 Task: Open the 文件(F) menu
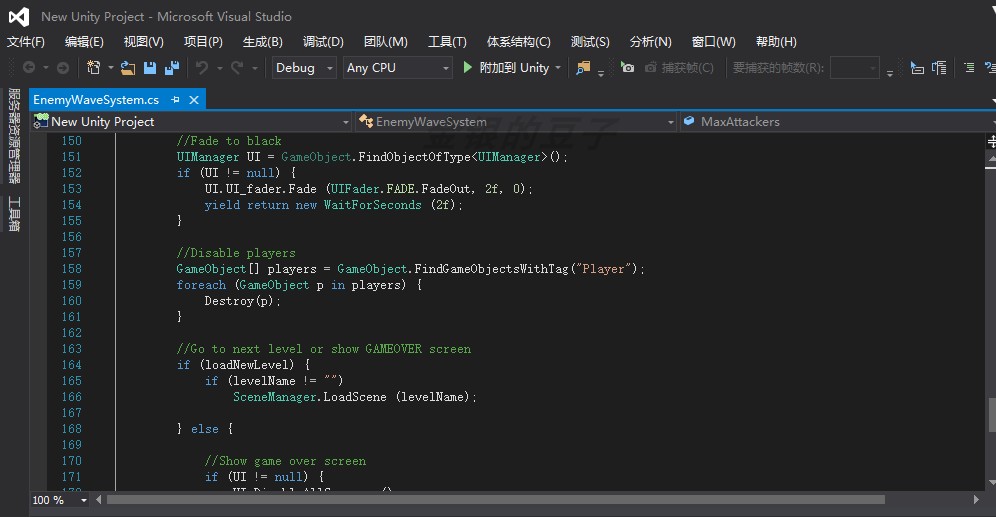coord(26,42)
